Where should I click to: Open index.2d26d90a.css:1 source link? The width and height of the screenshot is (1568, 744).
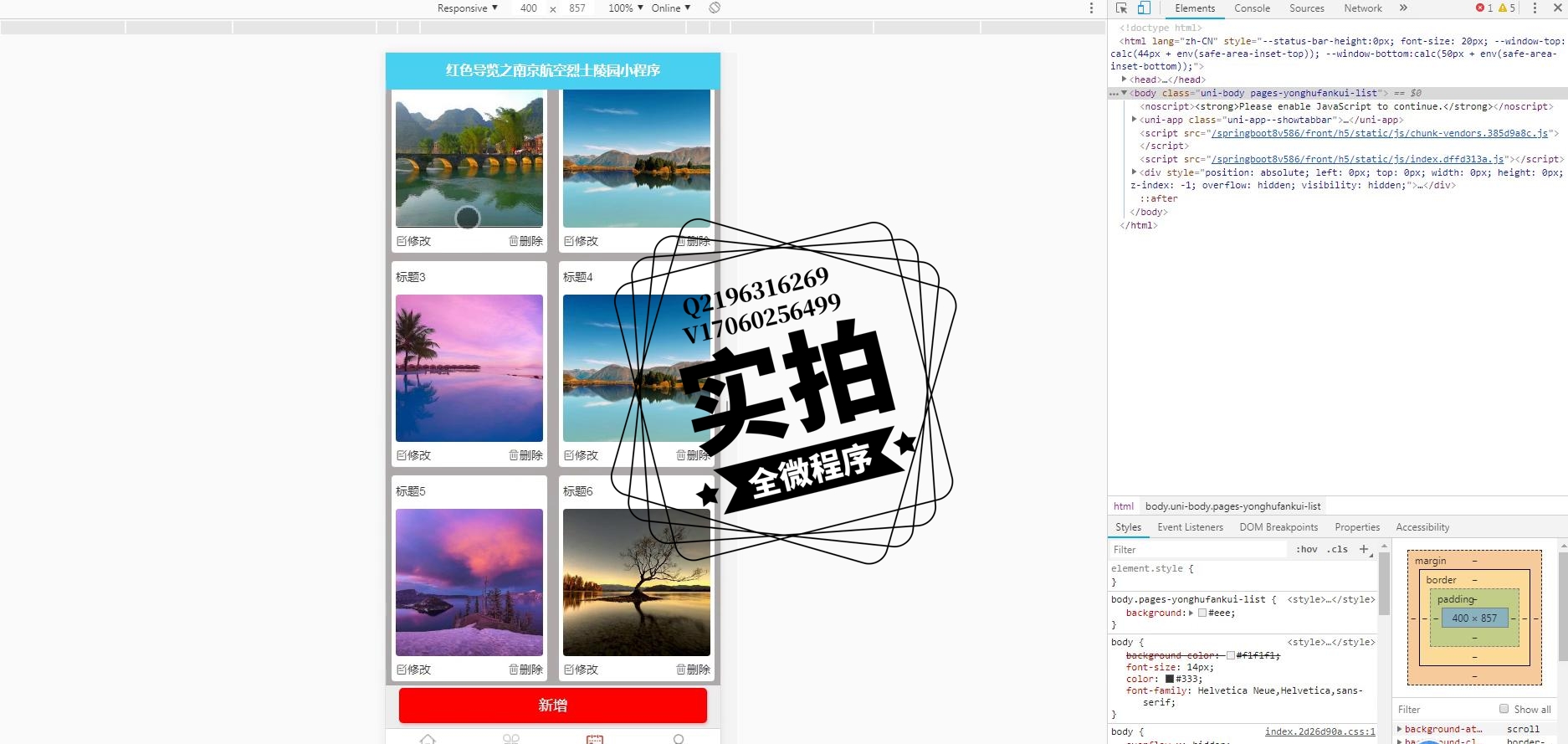[x=1320, y=731]
